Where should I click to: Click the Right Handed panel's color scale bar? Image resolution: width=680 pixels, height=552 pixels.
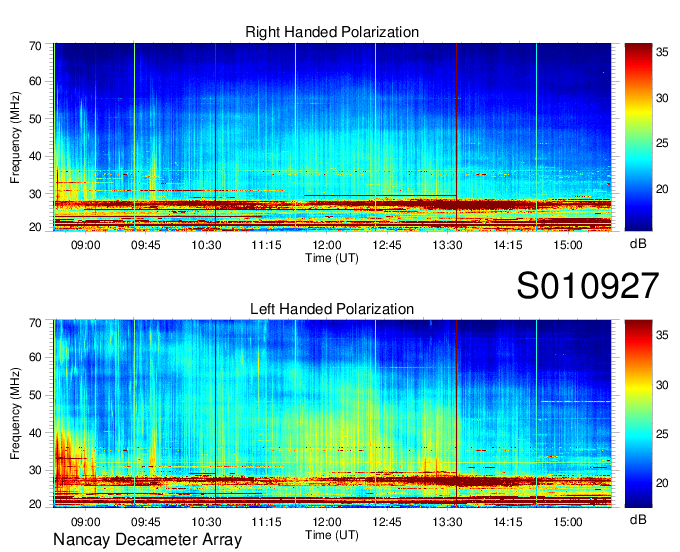(x=638, y=137)
